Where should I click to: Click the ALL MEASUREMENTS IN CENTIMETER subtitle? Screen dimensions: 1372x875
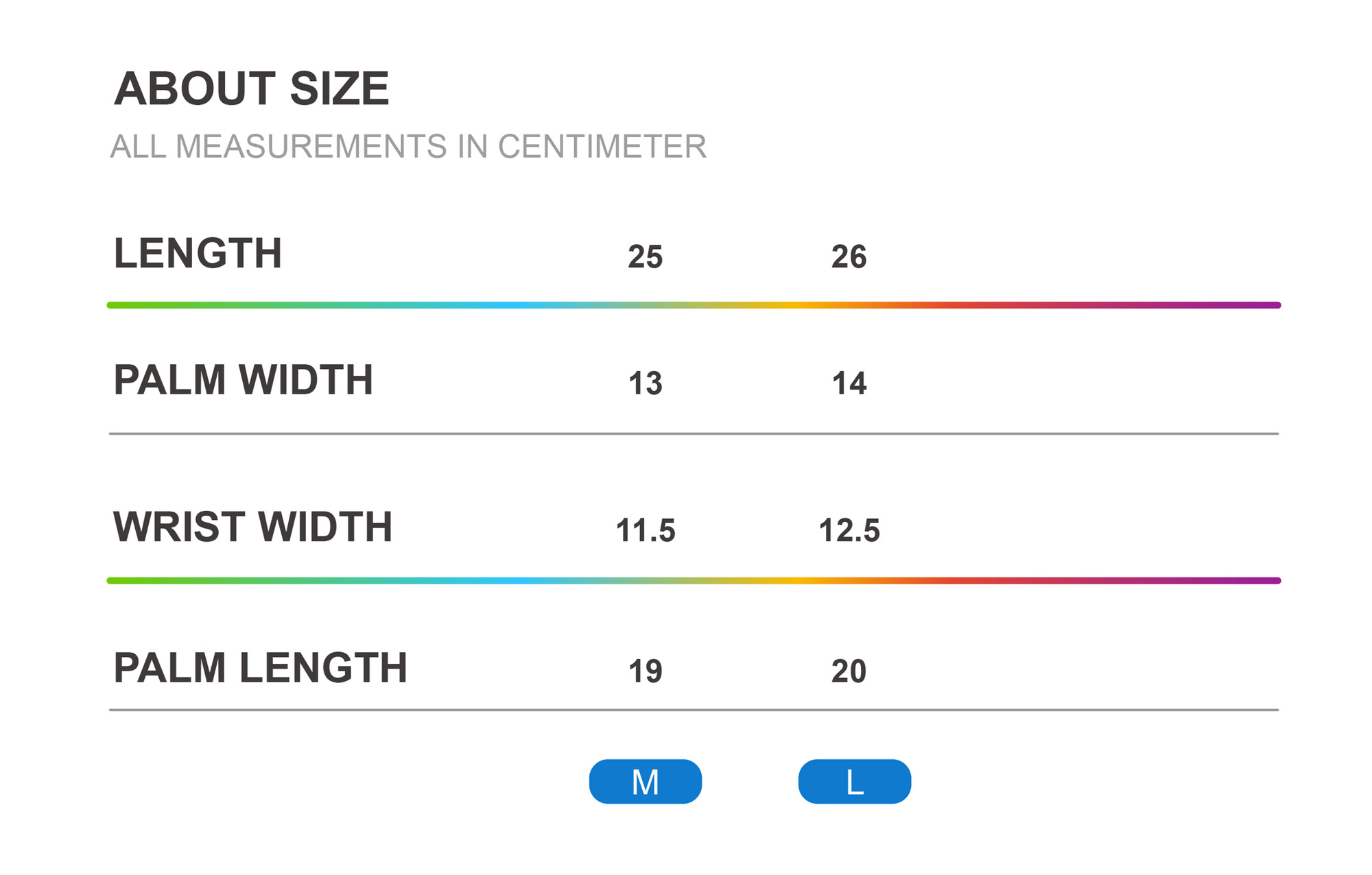tap(408, 146)
